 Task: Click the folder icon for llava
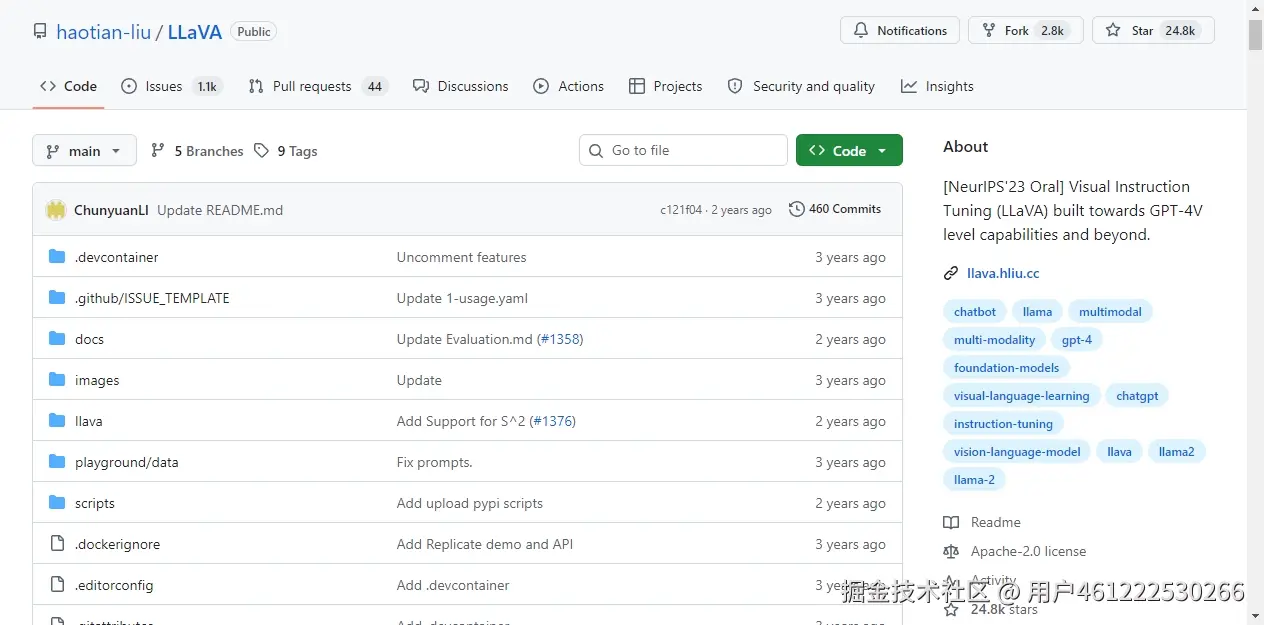tap(57, 421)
